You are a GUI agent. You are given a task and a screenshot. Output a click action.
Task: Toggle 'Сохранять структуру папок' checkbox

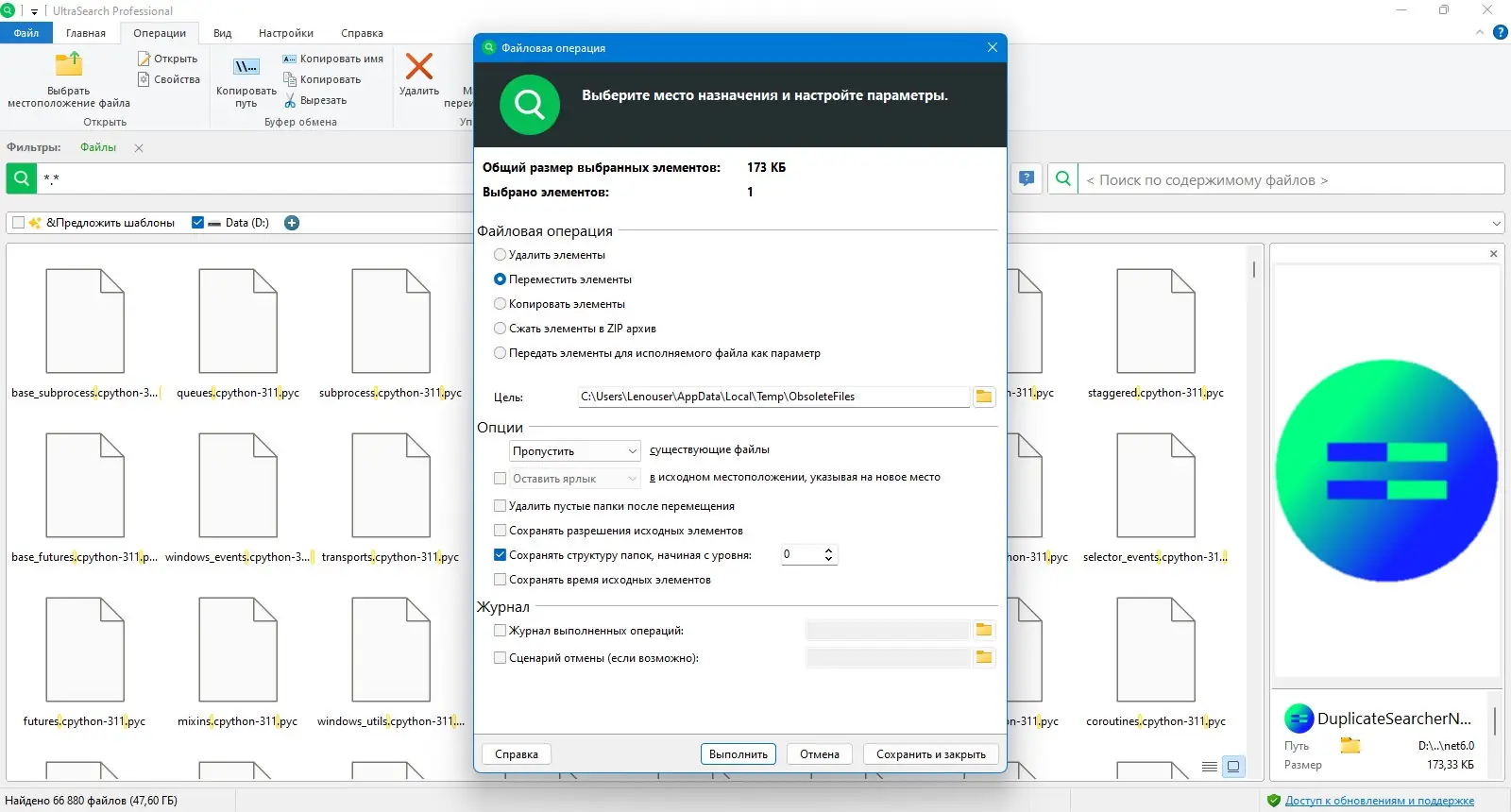coord(501,555)
